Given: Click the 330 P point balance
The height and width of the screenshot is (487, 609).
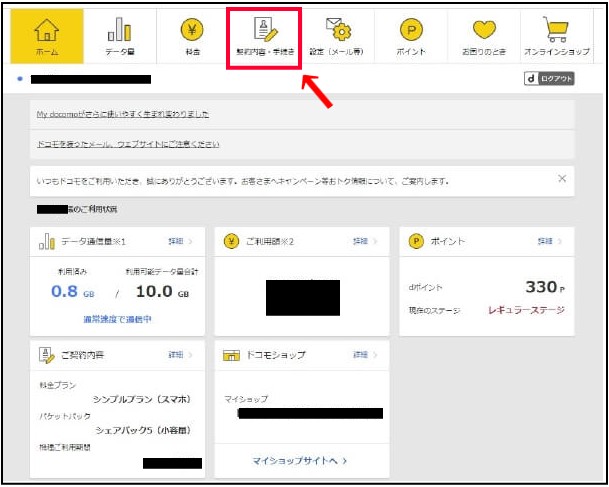Looking at the screenshot, I should point(545,287).
